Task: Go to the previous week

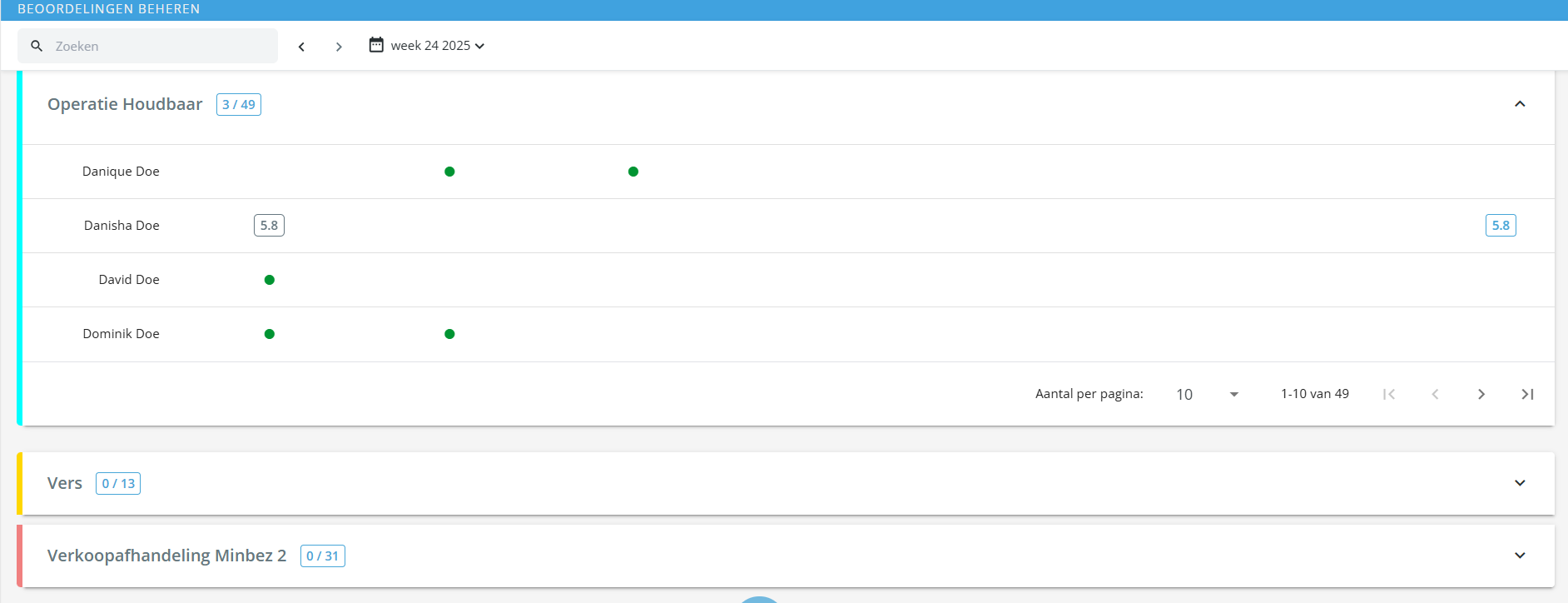Action: click(301, 47)
